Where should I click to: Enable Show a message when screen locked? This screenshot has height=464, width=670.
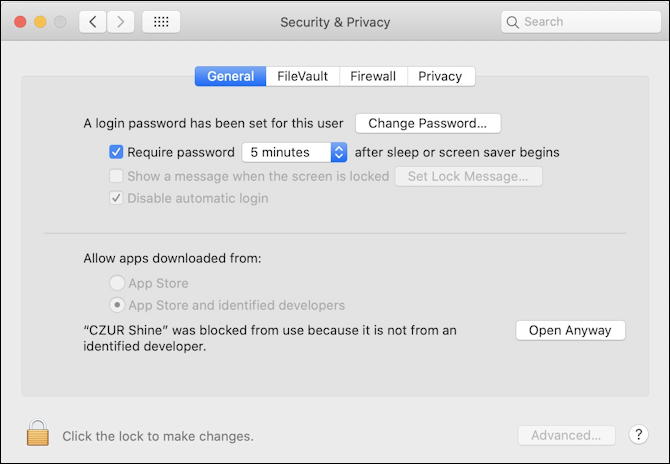pos(116,176)
